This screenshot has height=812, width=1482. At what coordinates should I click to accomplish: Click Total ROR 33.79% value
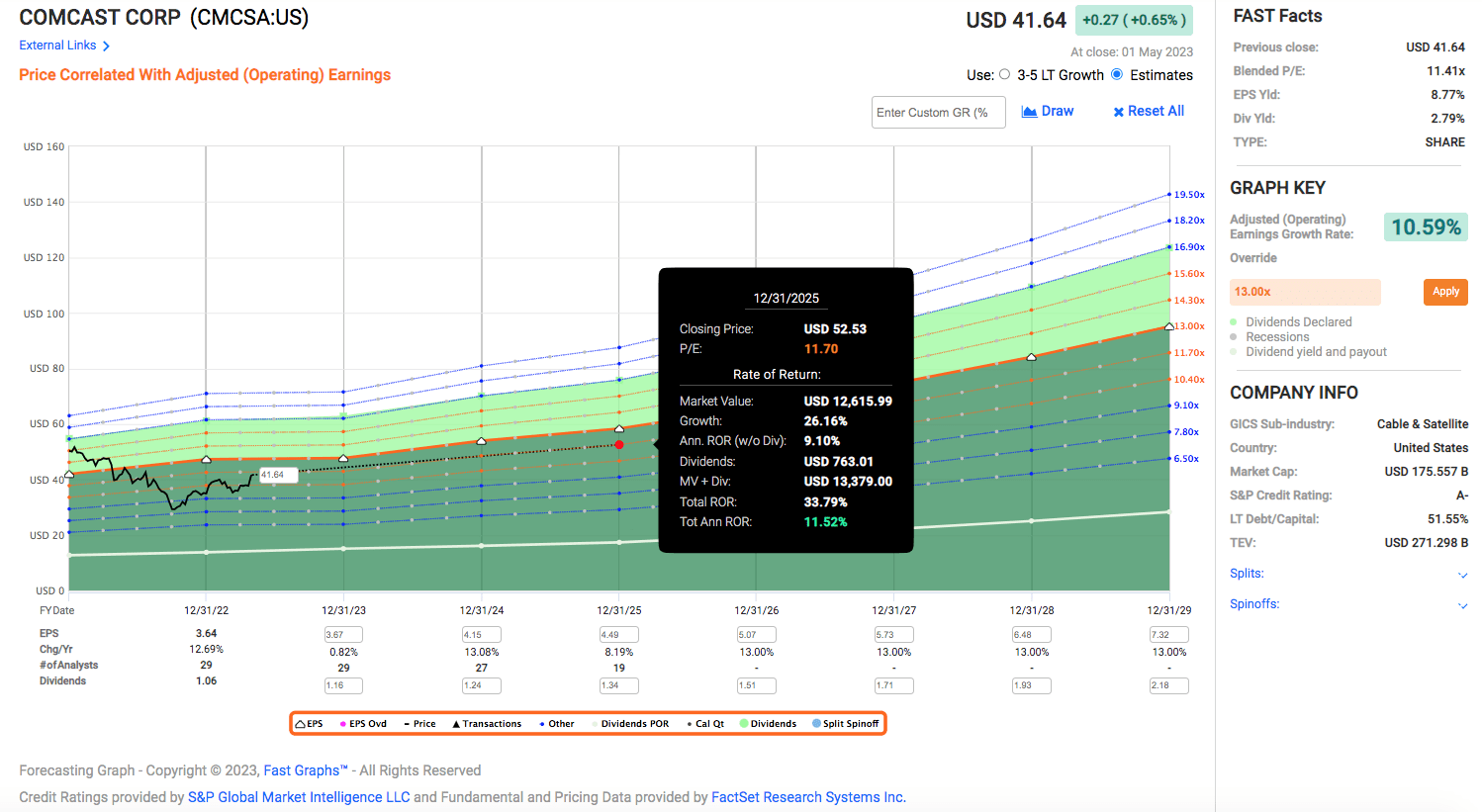pyautogui.click(x=825, y=502)
